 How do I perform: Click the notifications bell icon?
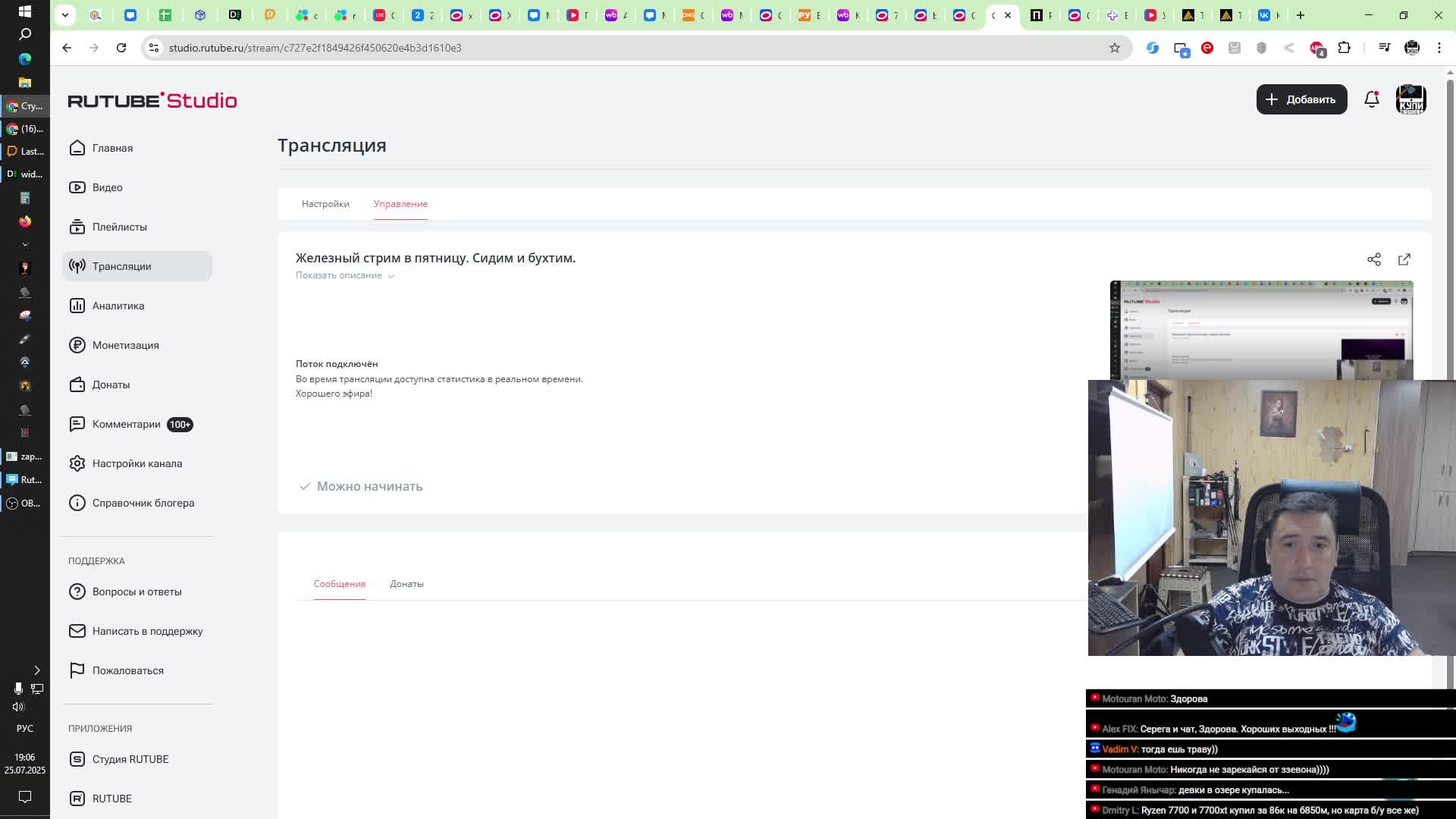[x=1371, y=99]
